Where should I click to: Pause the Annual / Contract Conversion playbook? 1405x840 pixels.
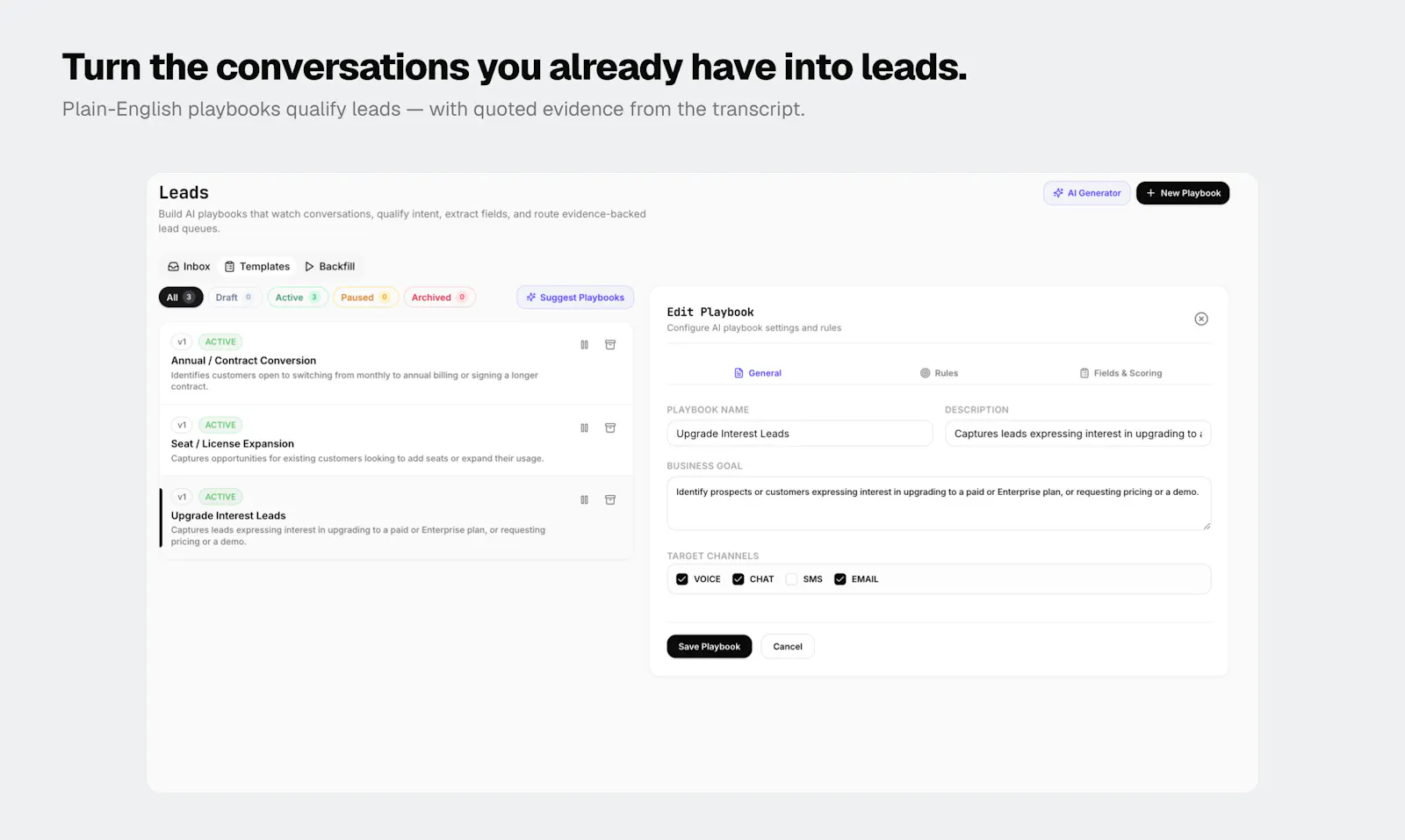584,345
